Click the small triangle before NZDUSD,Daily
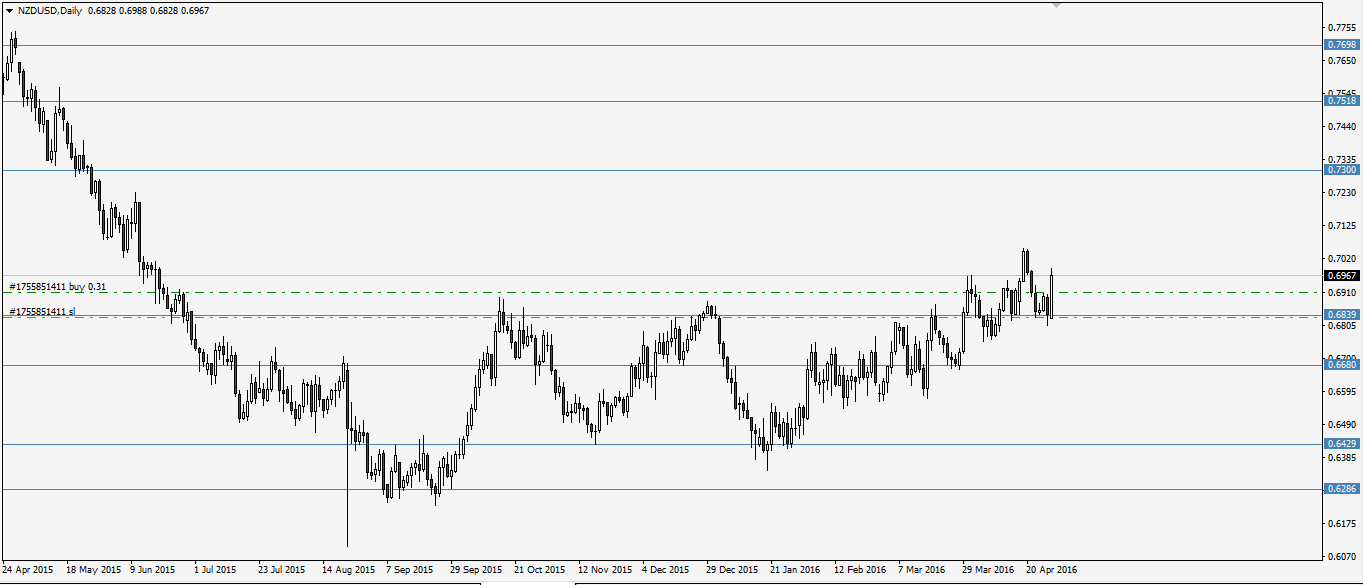Viewport: 1363px width, 585px height. coord(9,9)
